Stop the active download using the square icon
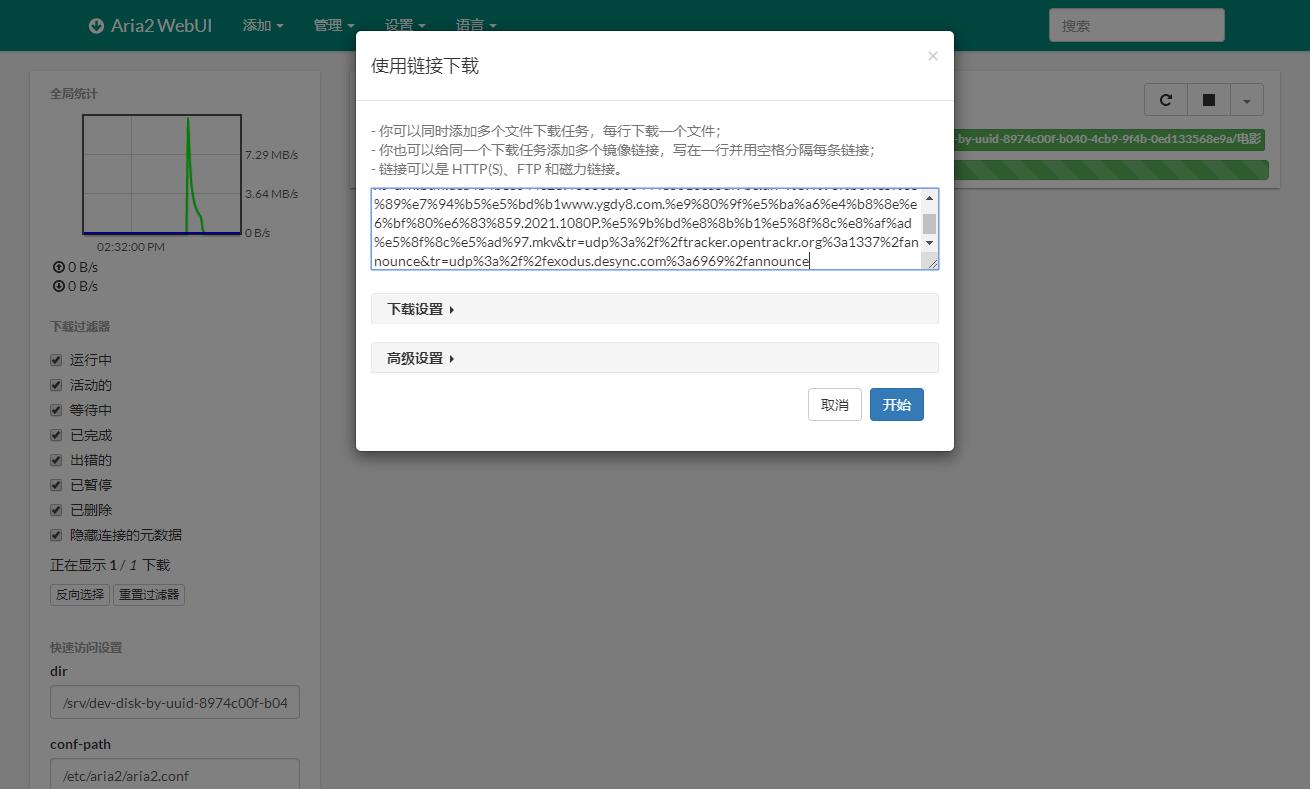The width and height of the screenshot is (1310, 789). click(1208, 99)
